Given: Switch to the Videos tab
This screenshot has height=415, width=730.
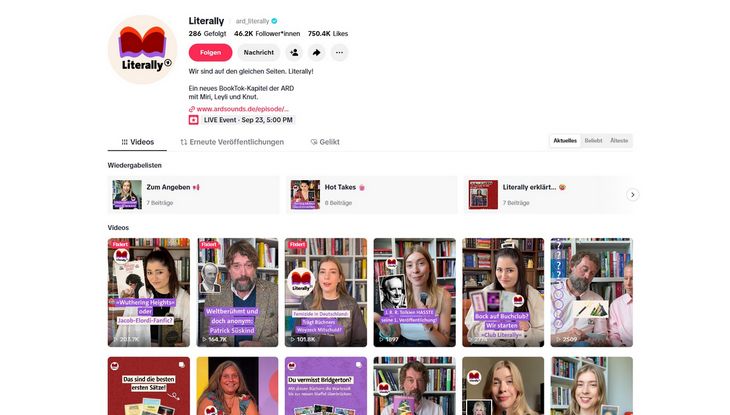Looking at the screenshot, I should (x=137, y=142).
